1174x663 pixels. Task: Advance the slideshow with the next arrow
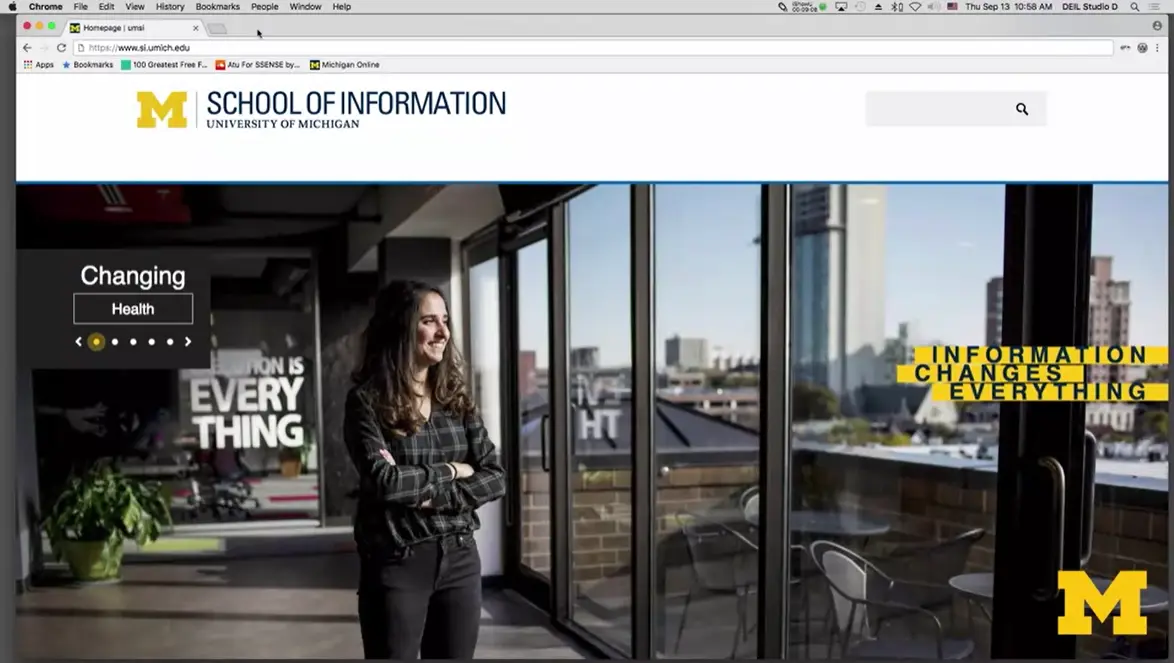pos(188,342)
